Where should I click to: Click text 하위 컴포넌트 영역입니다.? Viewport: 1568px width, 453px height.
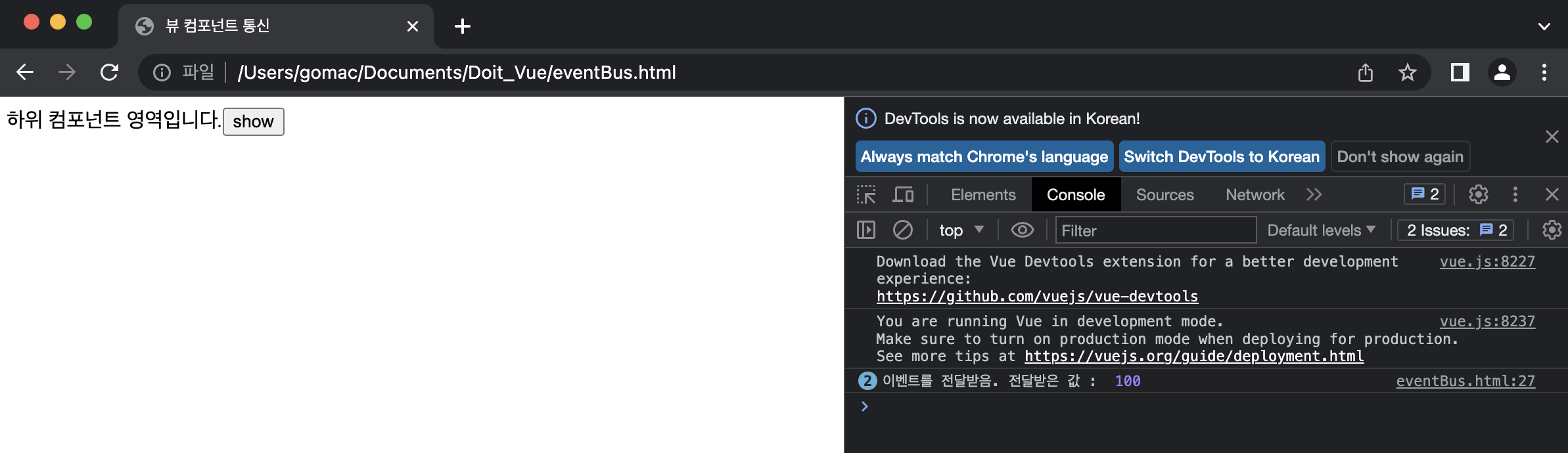pos(114,119)
